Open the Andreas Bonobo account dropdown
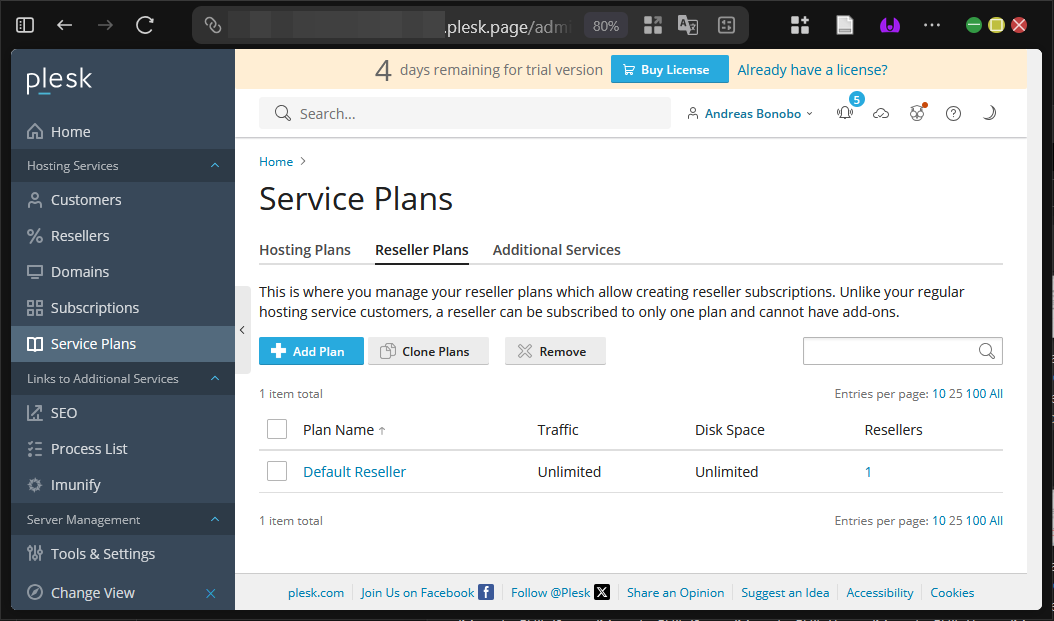Viewport: 1054px width, 621px height. [749, 113]
